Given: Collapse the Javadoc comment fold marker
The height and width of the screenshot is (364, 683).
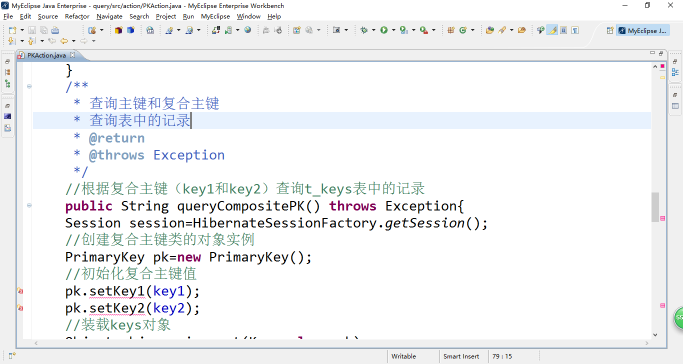Looking at the screenshot, I should pos(29,86).
